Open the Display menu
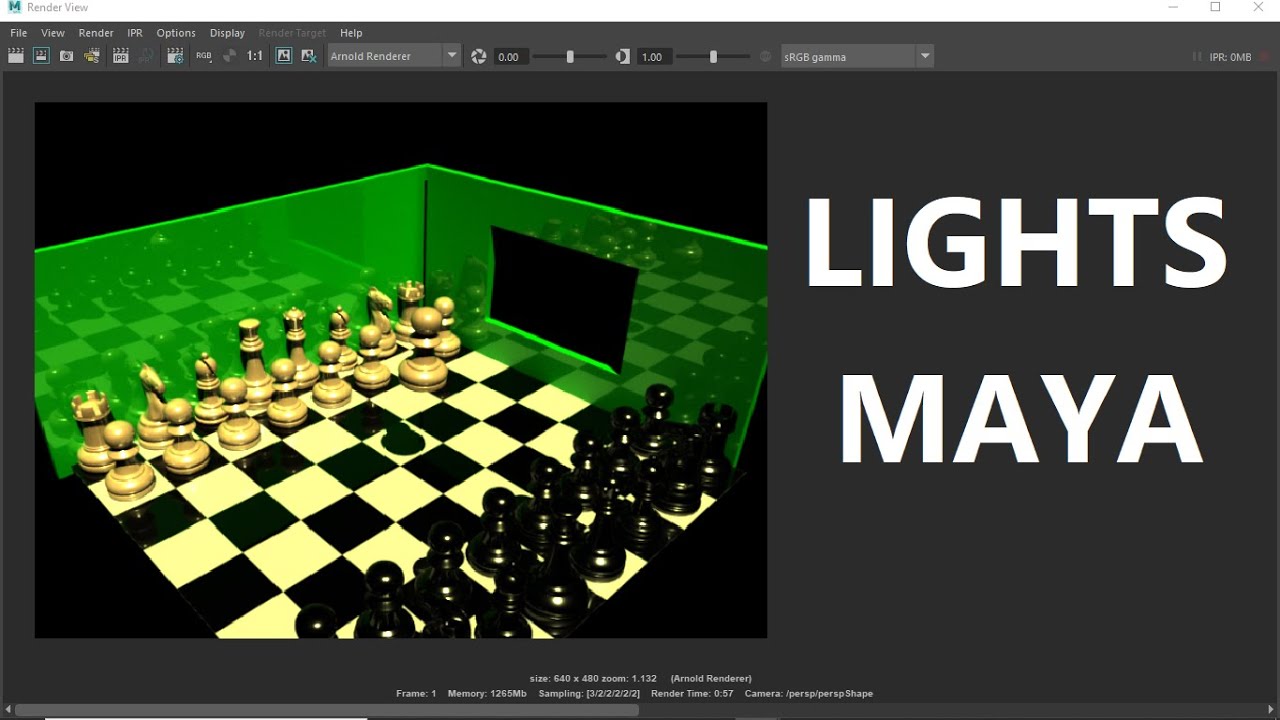 click(x=227, y=33)
